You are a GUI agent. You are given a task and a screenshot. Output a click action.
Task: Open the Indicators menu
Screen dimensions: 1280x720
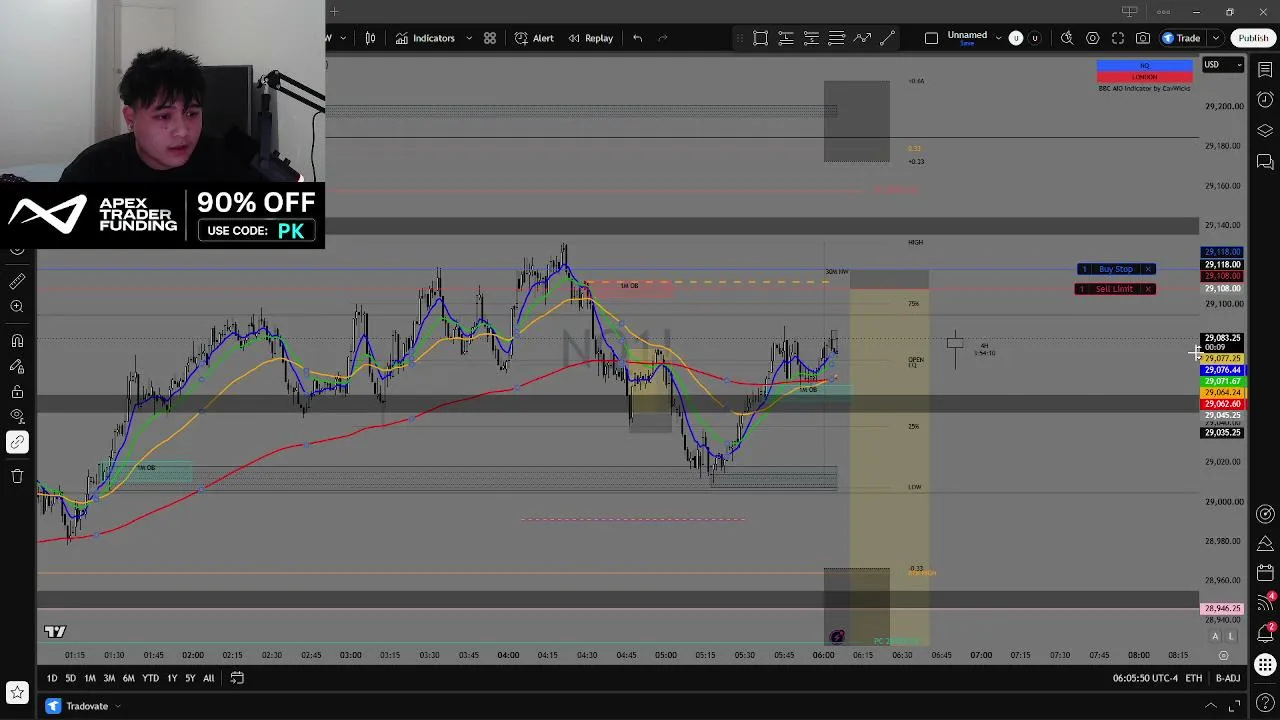(424, 38)
